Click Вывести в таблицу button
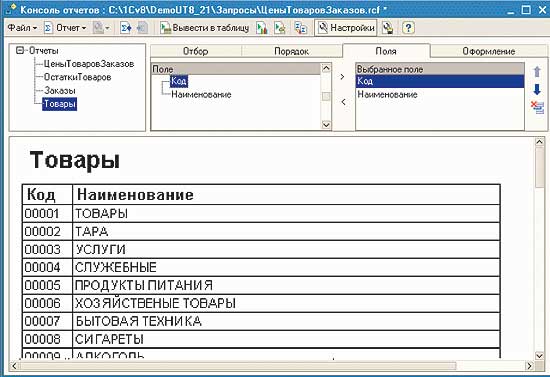The image size is (550, 377). click(x=204, y=28)
